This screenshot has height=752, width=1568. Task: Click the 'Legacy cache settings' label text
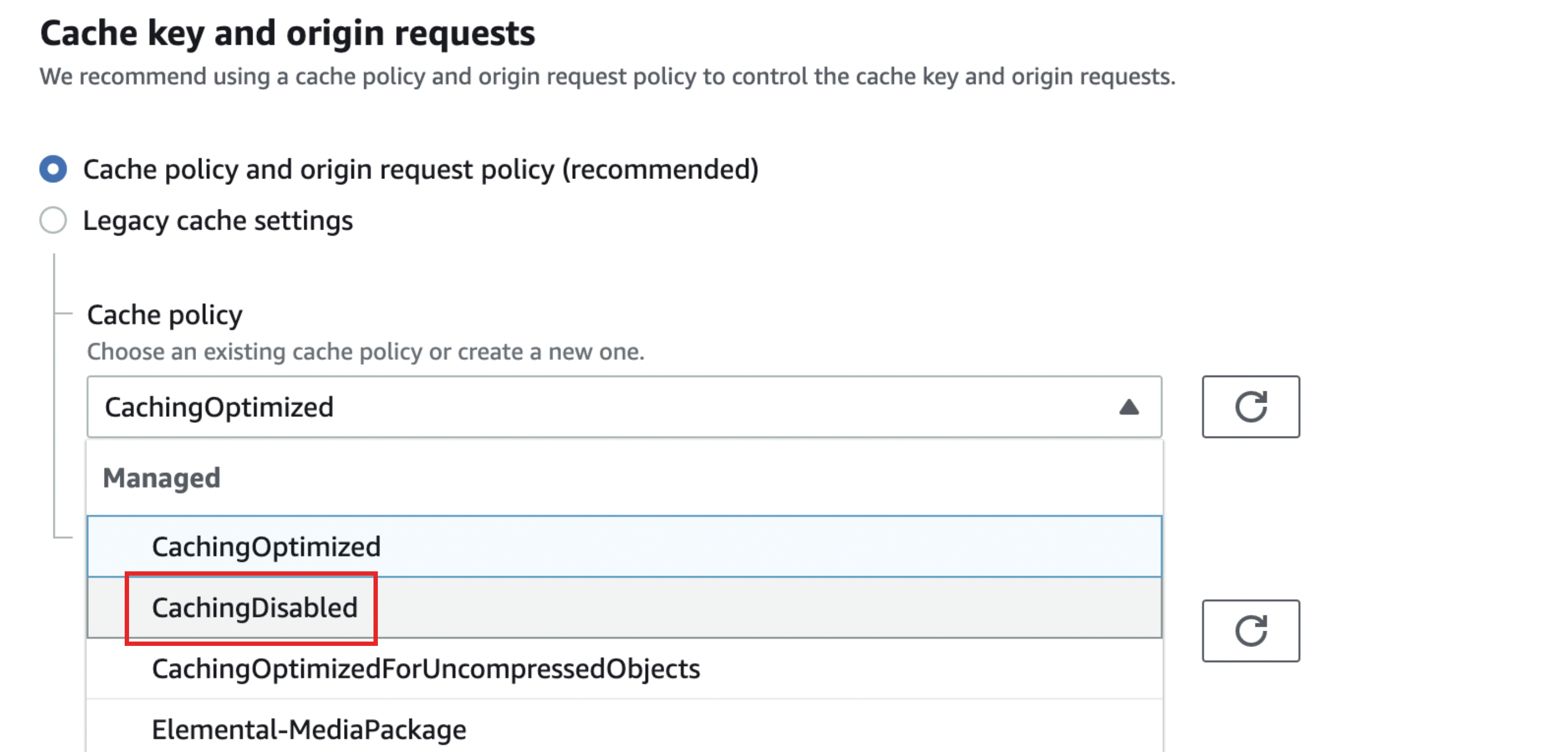coord(217,220)
